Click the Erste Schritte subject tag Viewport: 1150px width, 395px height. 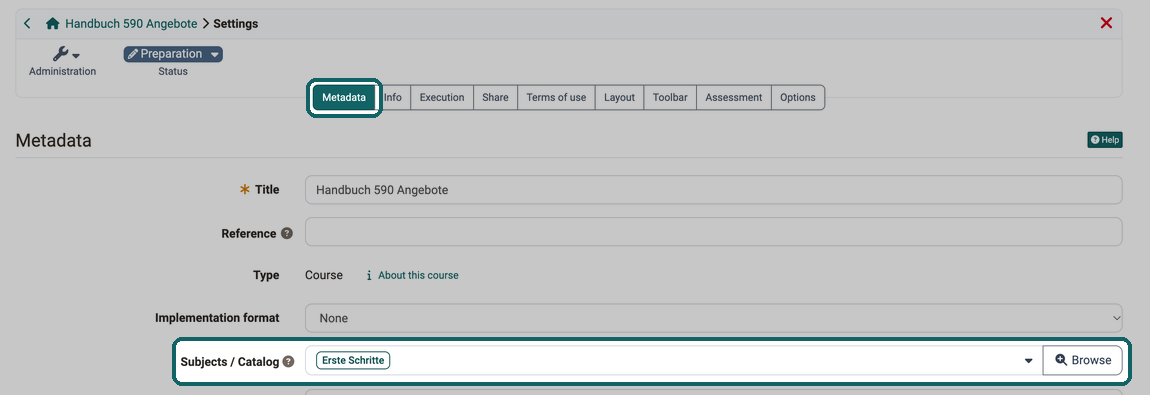[x=354, y=361]
